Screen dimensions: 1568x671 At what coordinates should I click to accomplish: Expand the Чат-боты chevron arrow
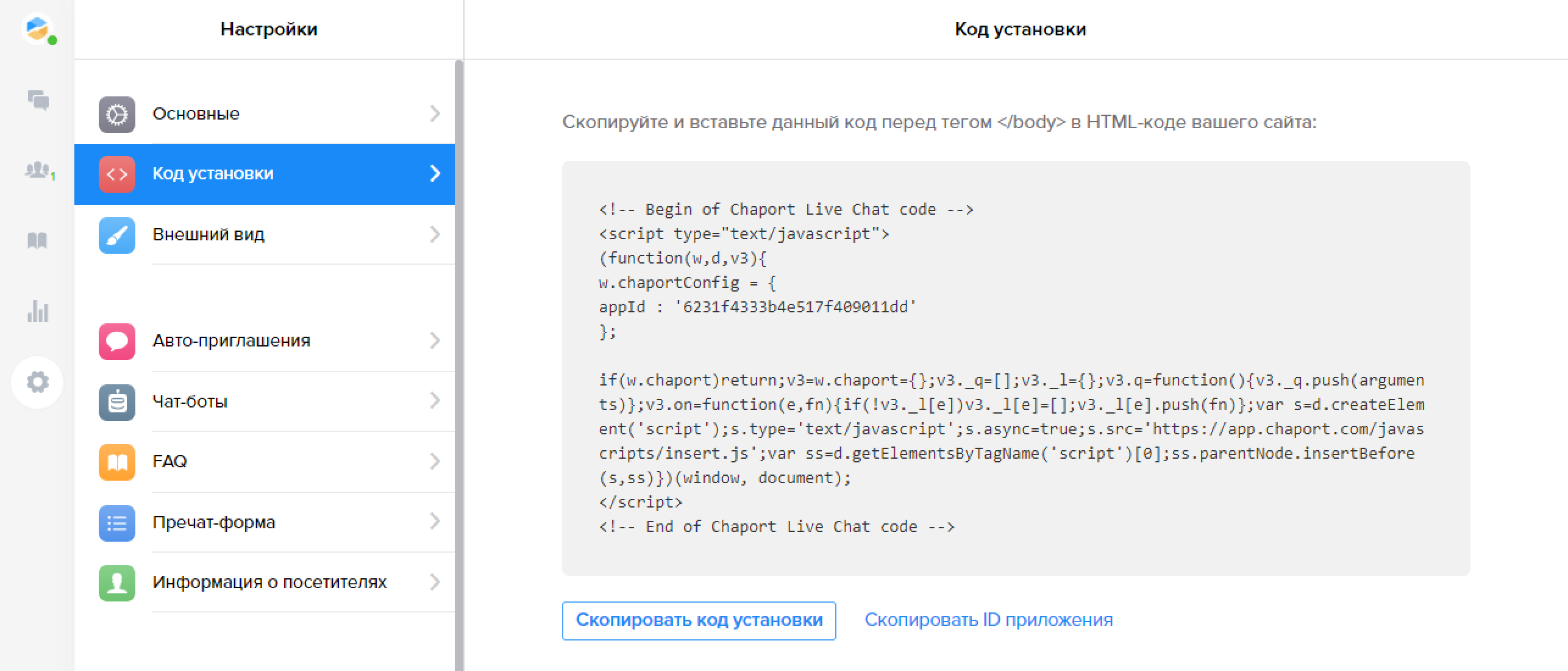(x=435, y=401)
